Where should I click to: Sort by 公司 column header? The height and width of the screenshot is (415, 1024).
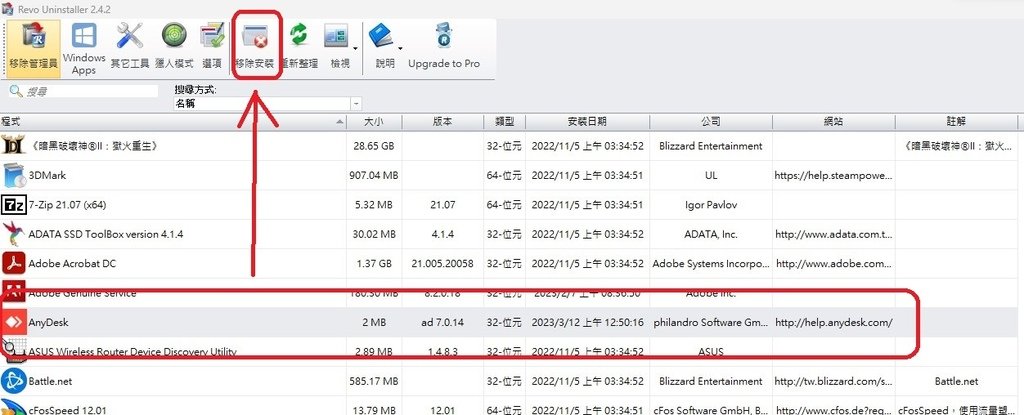tap(711, 122)
